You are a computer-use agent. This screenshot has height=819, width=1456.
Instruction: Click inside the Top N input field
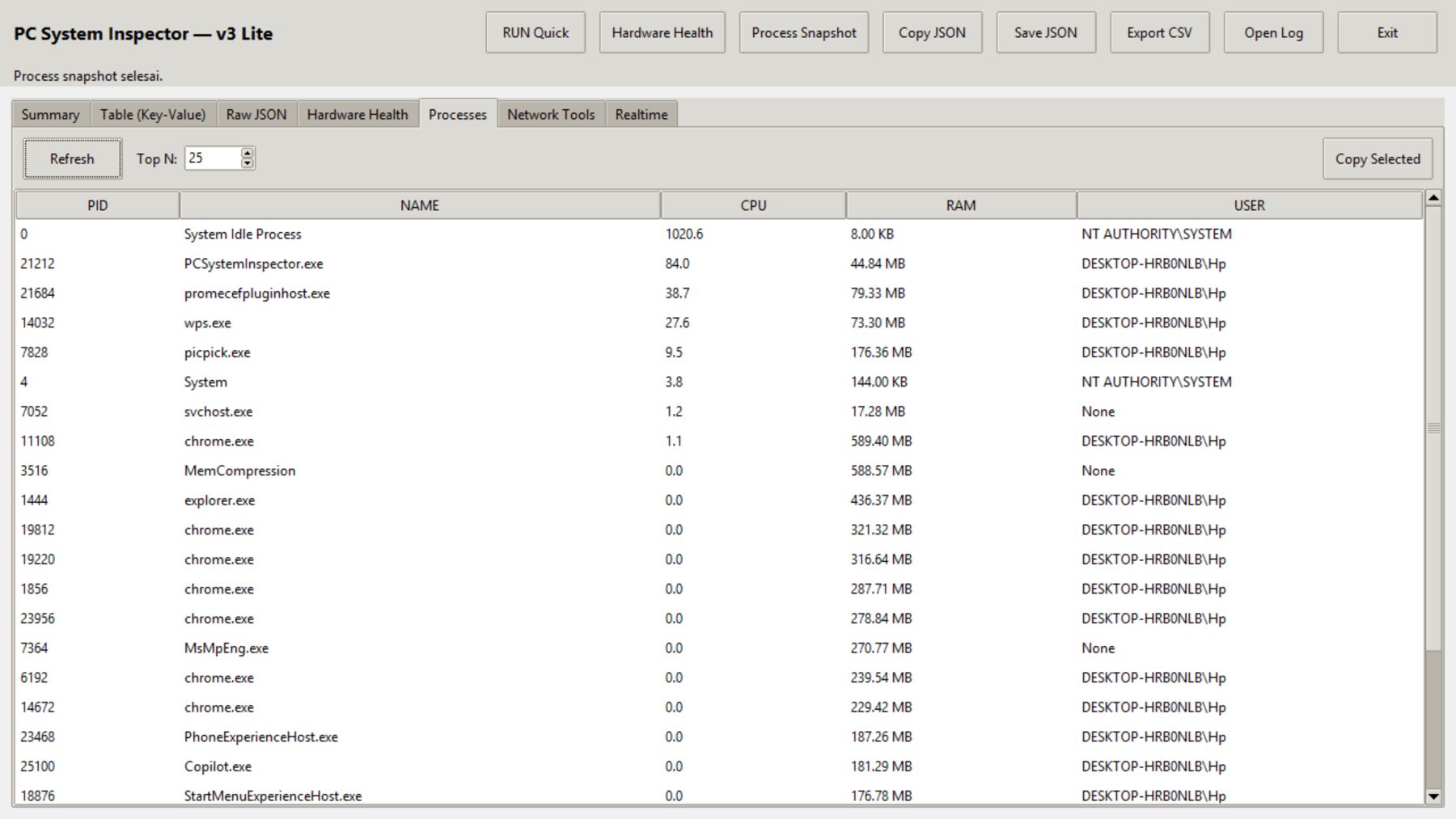pos(210,158)
